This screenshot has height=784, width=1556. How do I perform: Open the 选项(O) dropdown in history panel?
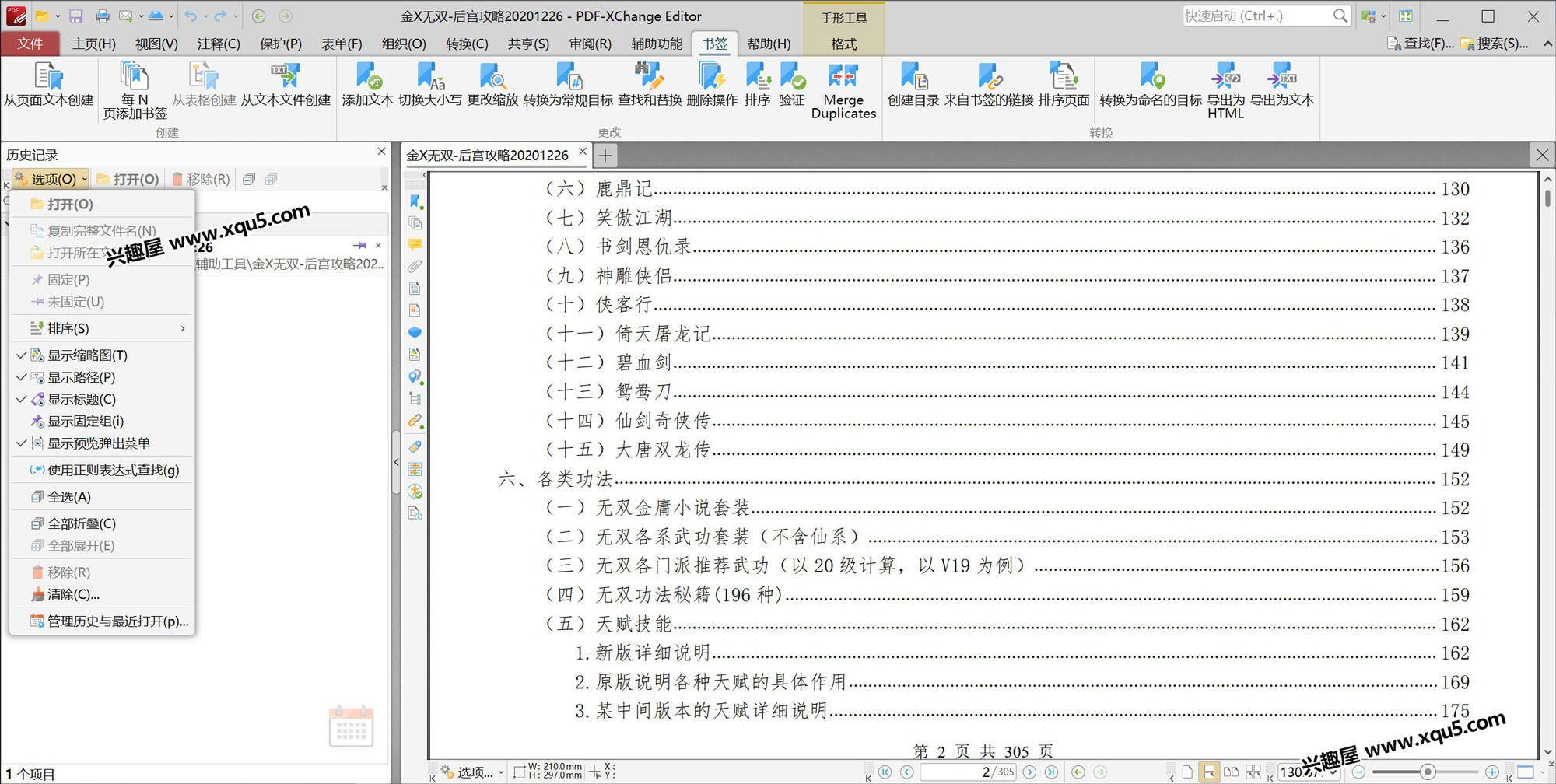51,180
